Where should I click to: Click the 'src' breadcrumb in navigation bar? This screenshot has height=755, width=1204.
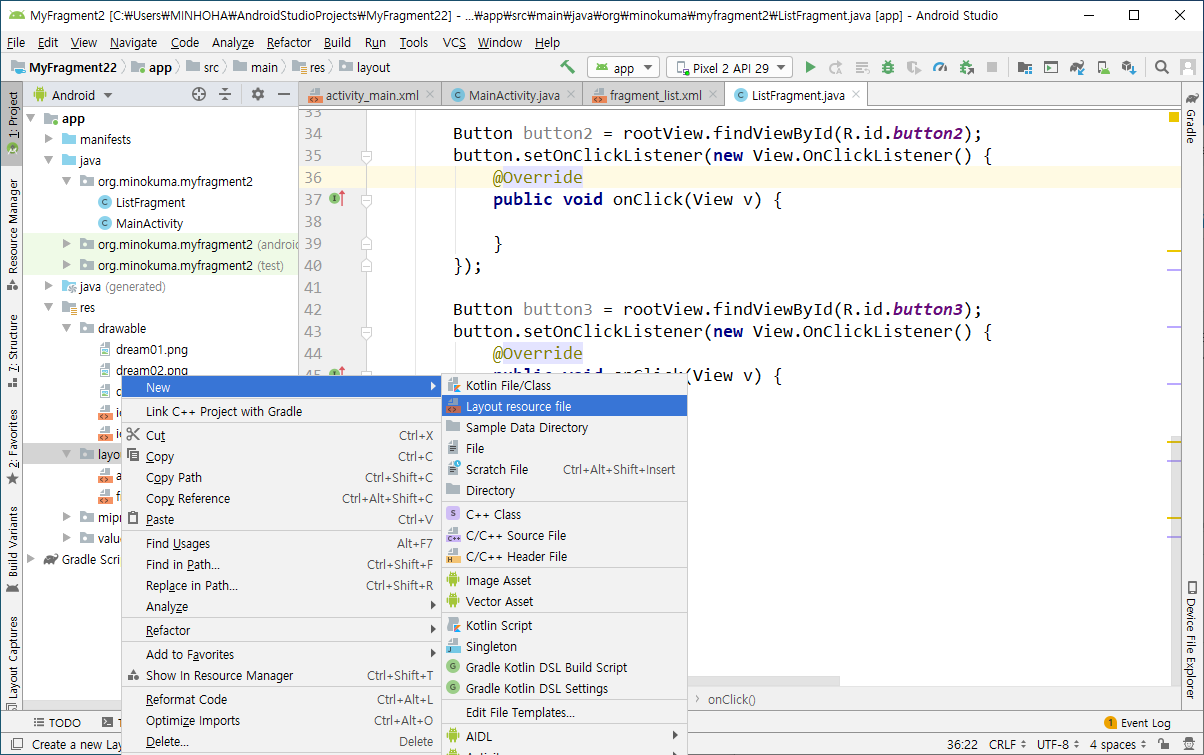211,68
